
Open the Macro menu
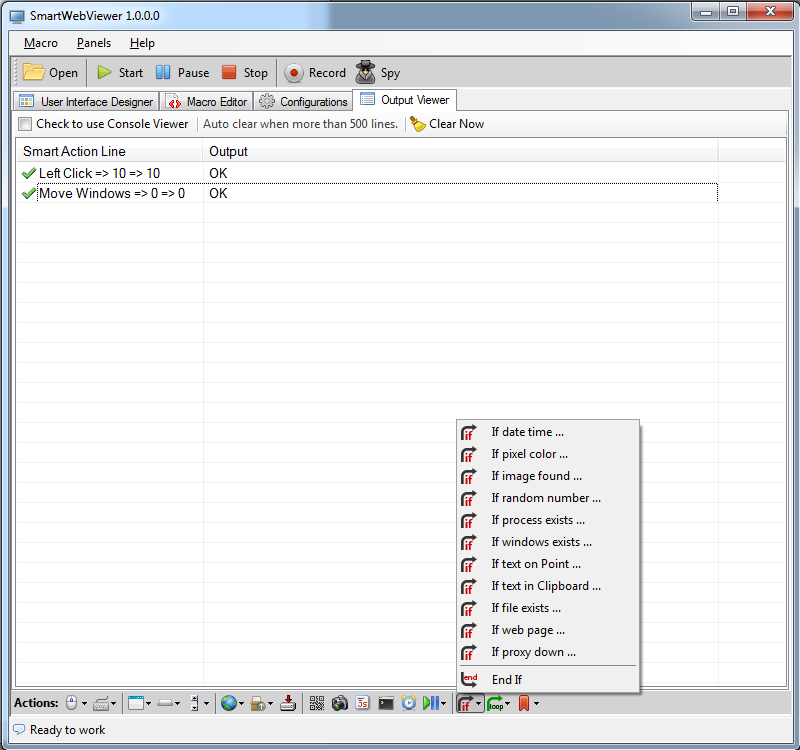[41, 43]
